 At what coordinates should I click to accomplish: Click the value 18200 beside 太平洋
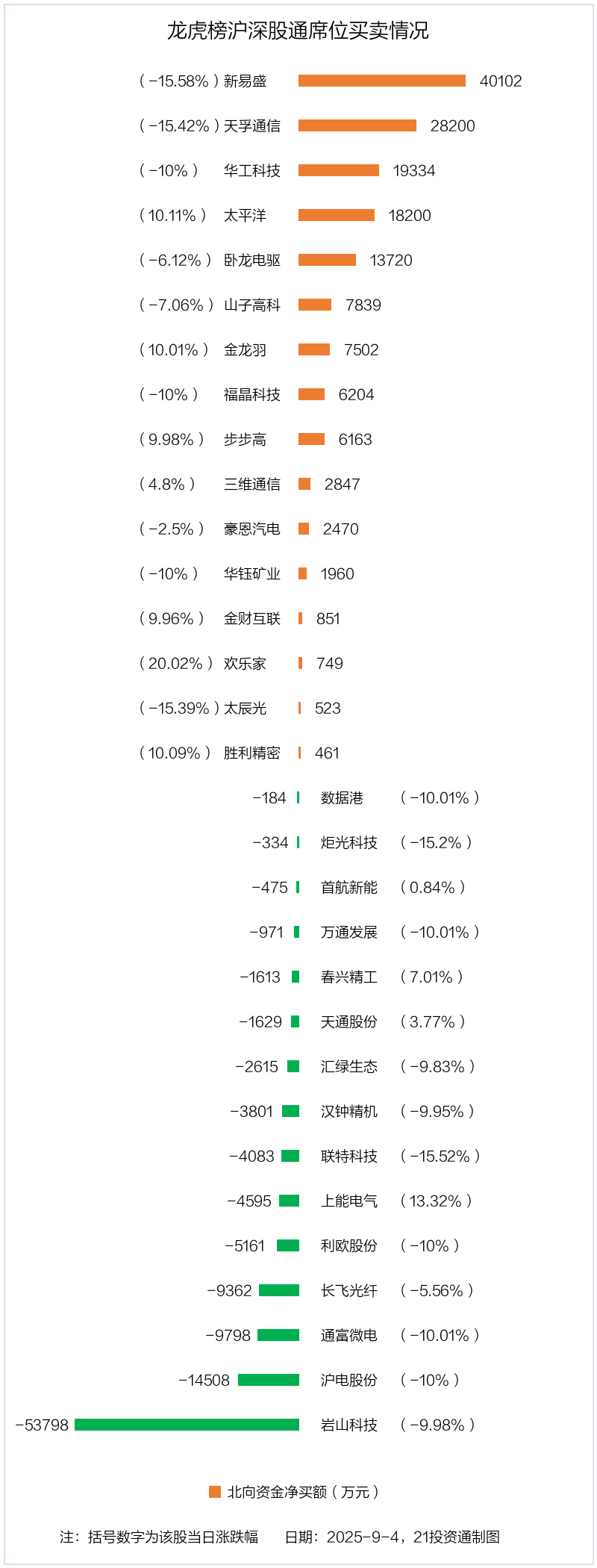point(410,215)
